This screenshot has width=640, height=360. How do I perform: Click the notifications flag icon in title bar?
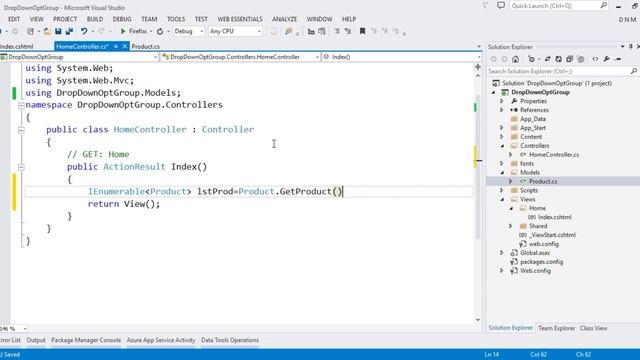coord(485,5)
